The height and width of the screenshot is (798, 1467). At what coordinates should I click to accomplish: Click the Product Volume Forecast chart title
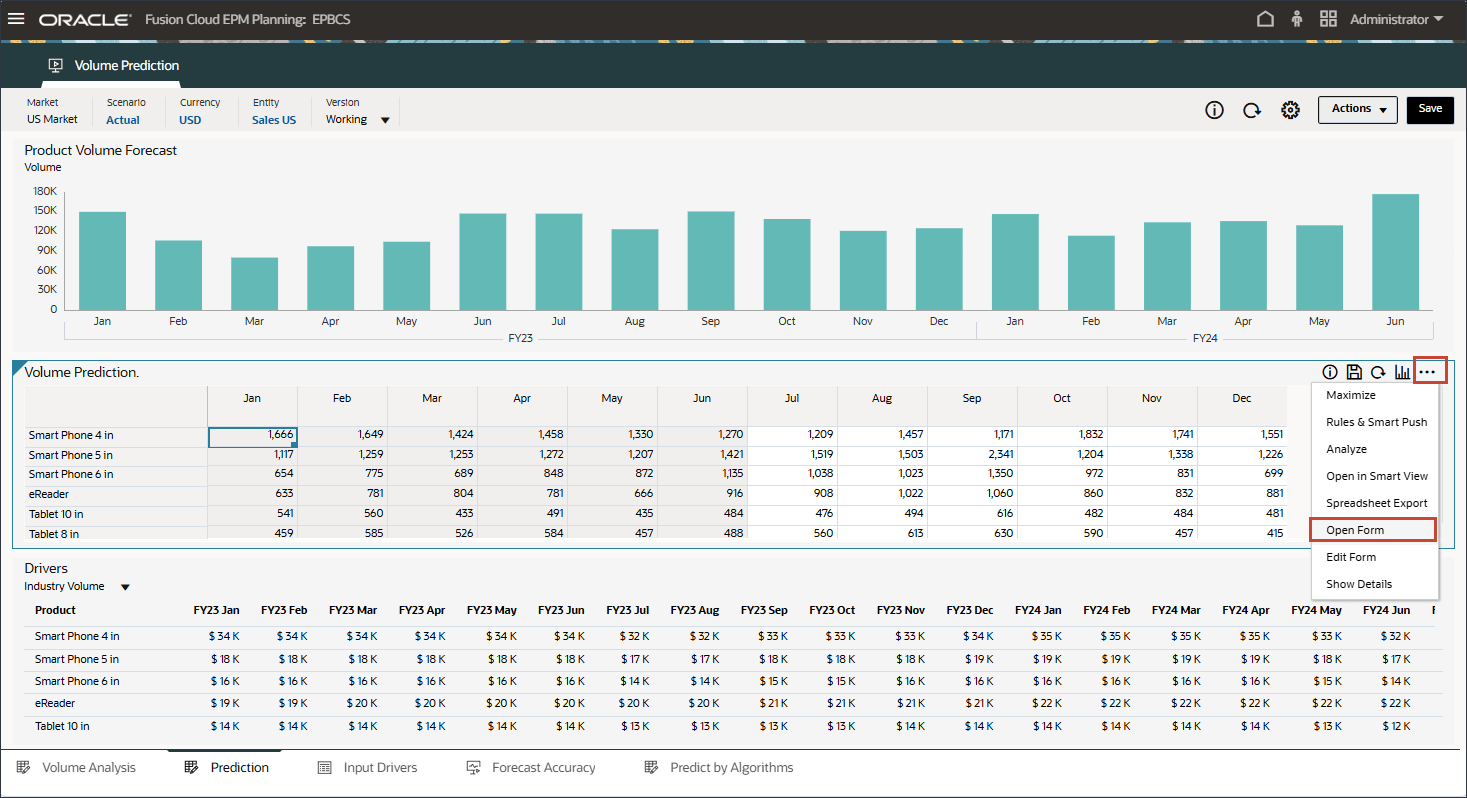101,150
